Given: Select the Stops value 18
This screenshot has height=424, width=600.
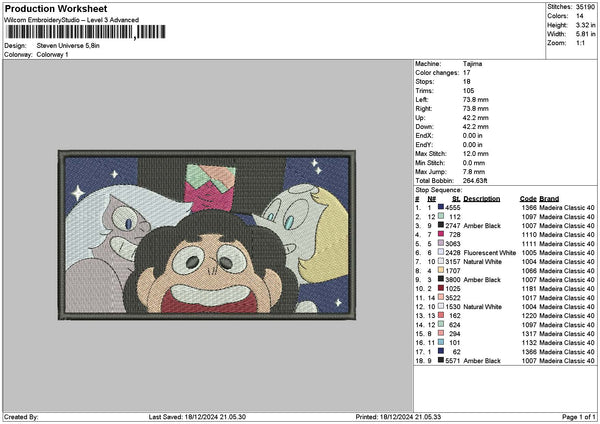Looking at the screenshot, I should point(466,82).
